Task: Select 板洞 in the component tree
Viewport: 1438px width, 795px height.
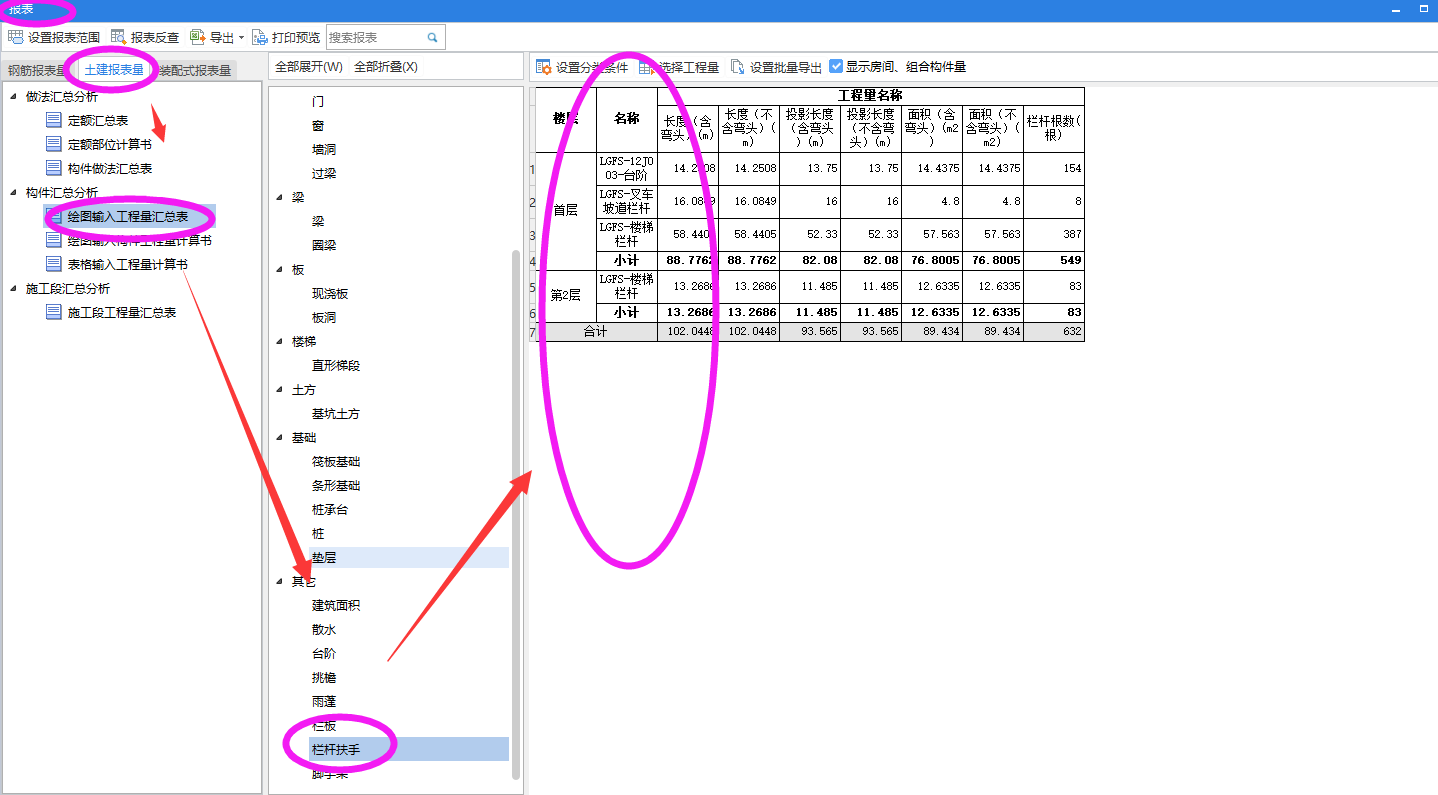Action: pos(324,317)
